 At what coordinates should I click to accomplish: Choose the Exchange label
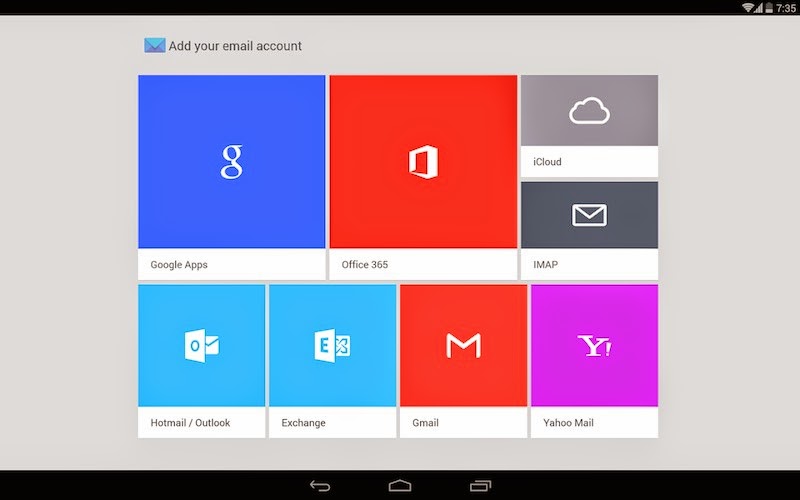click(304, 423)
